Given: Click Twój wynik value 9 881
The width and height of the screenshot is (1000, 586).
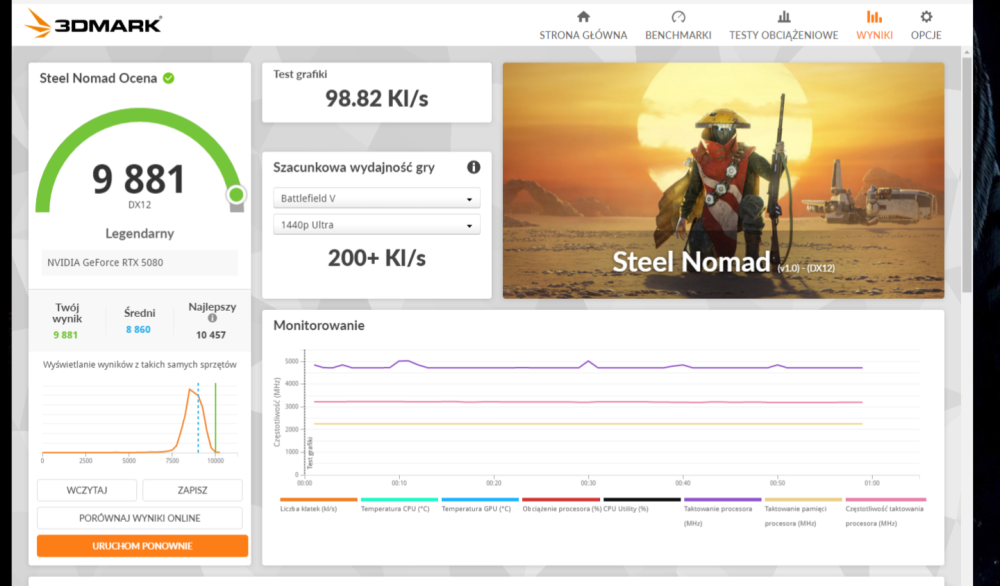Looking at the screenshot, I should [65, 335].
